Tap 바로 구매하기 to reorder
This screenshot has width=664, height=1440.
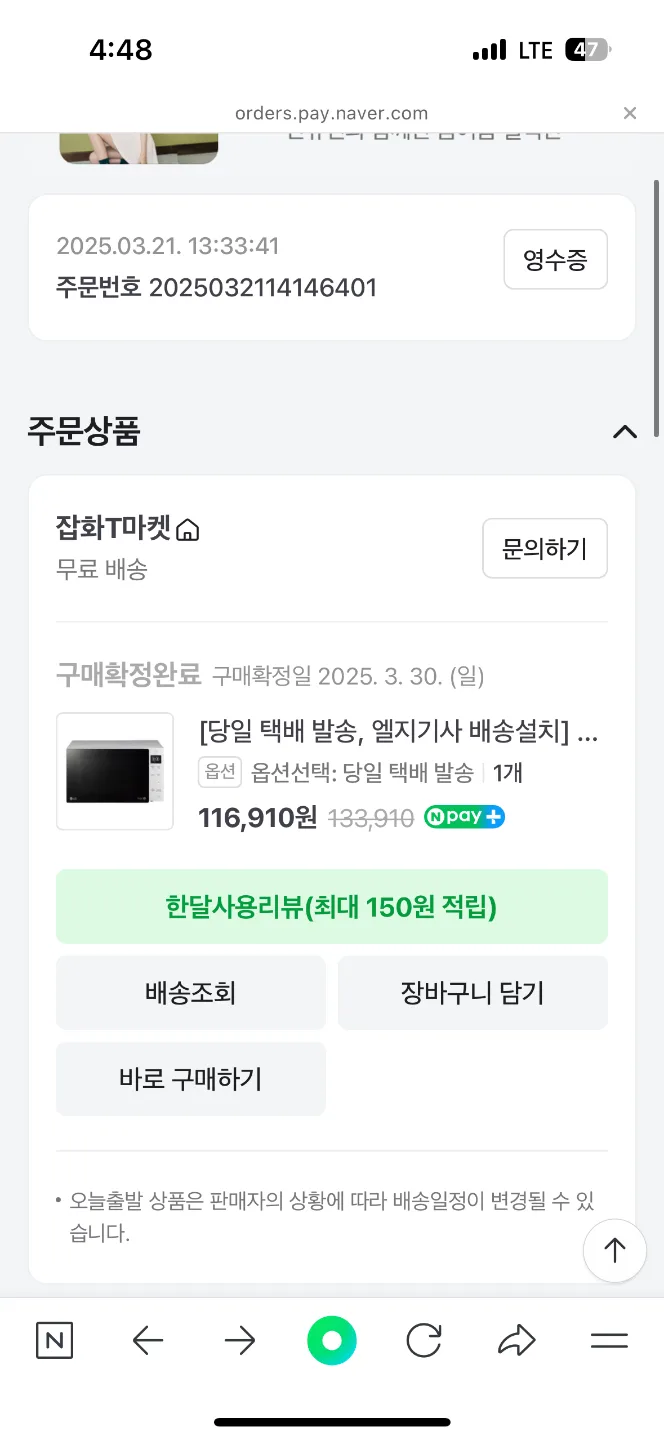tap(191, 1079)
